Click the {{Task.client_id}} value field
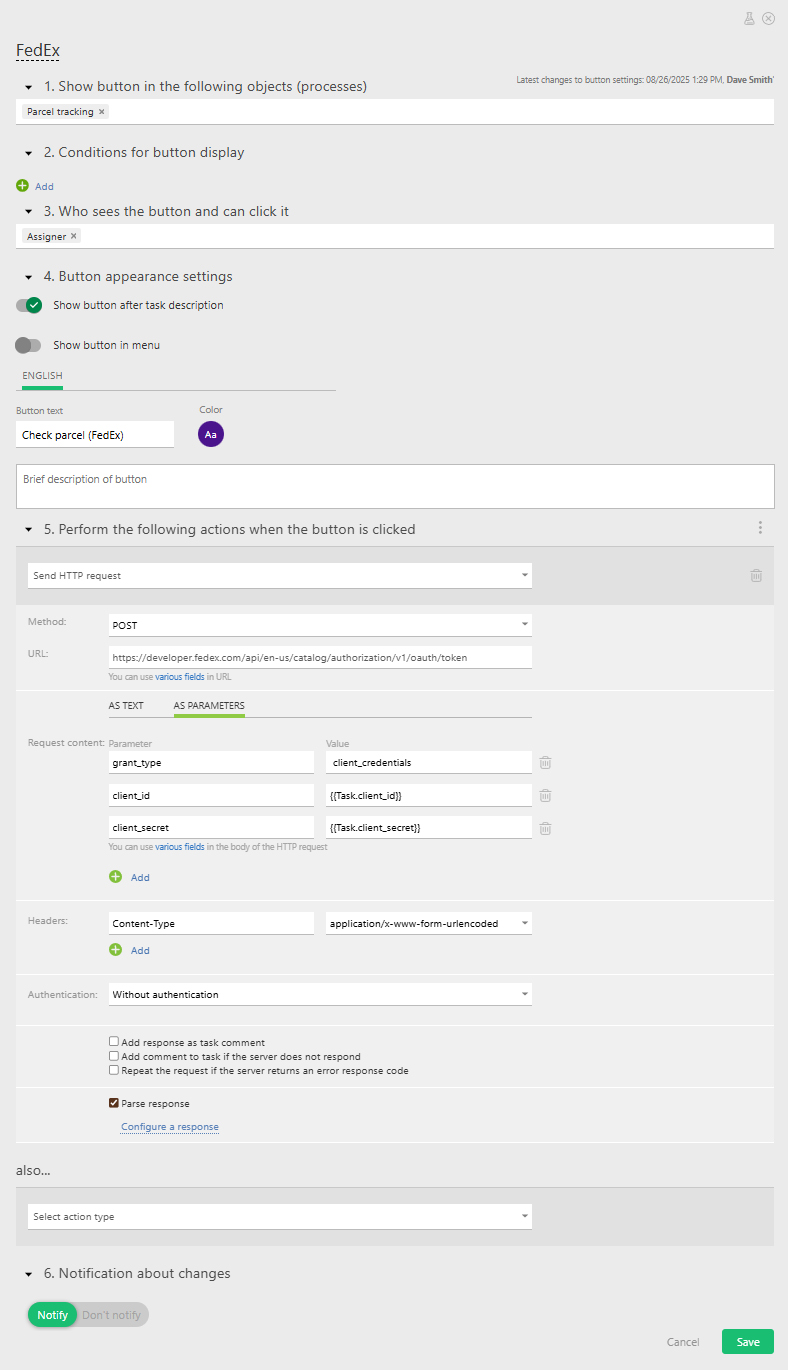788x1370 pixels. [x=429, y=795]
